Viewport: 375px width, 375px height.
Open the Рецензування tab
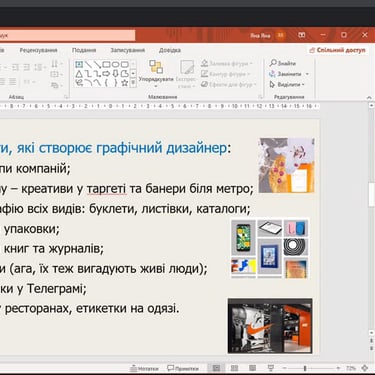click(38, 50)
